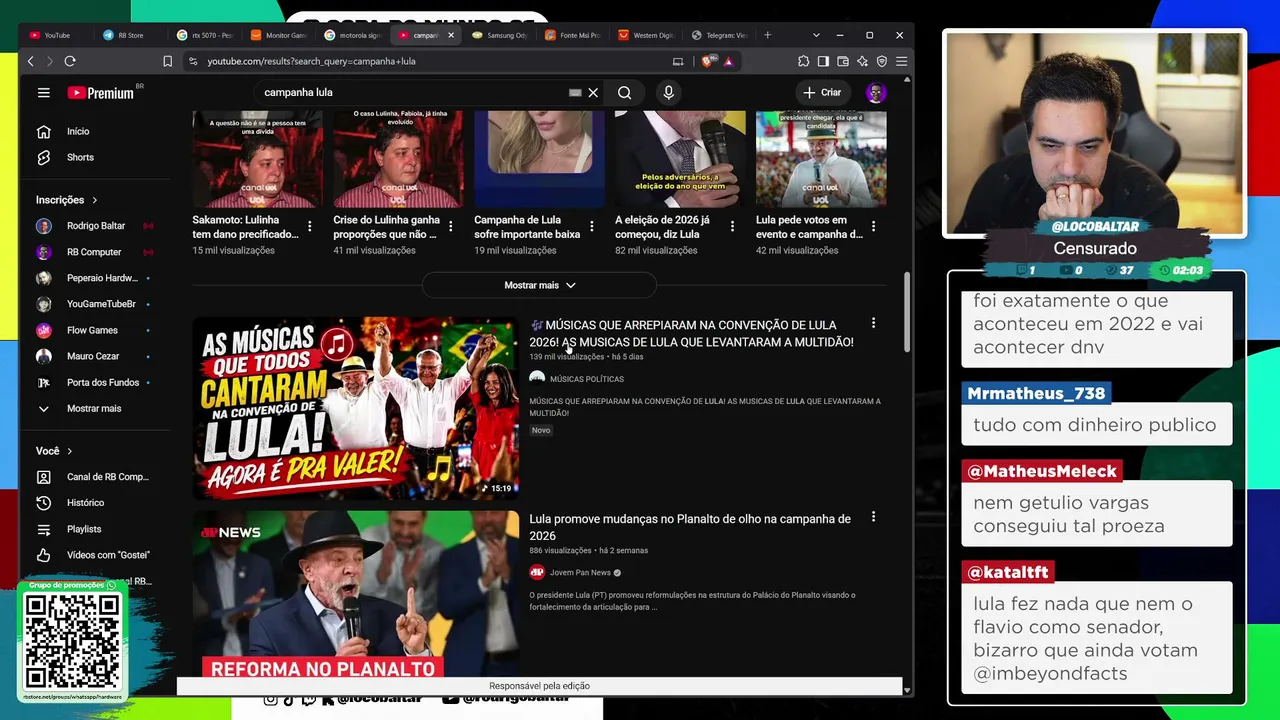Clear the search query text

click(x=593, y=92)
